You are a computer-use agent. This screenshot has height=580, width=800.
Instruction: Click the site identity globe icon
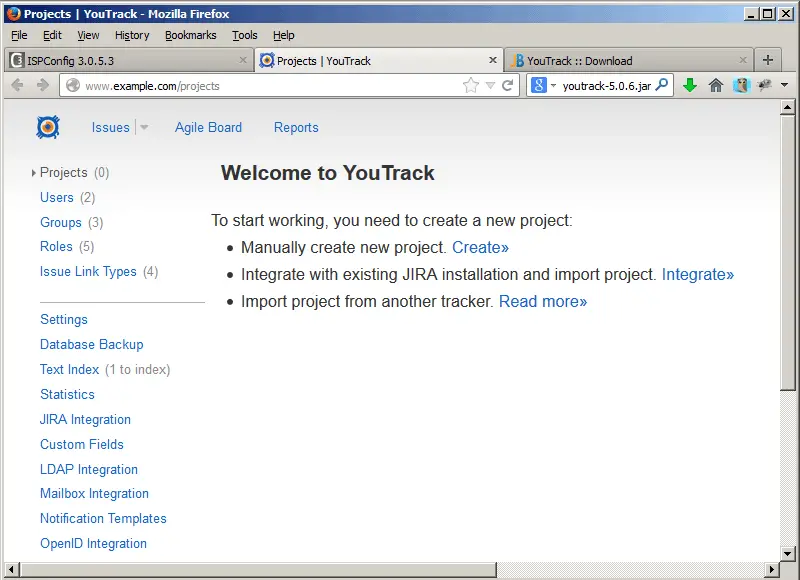click(73, 85)
